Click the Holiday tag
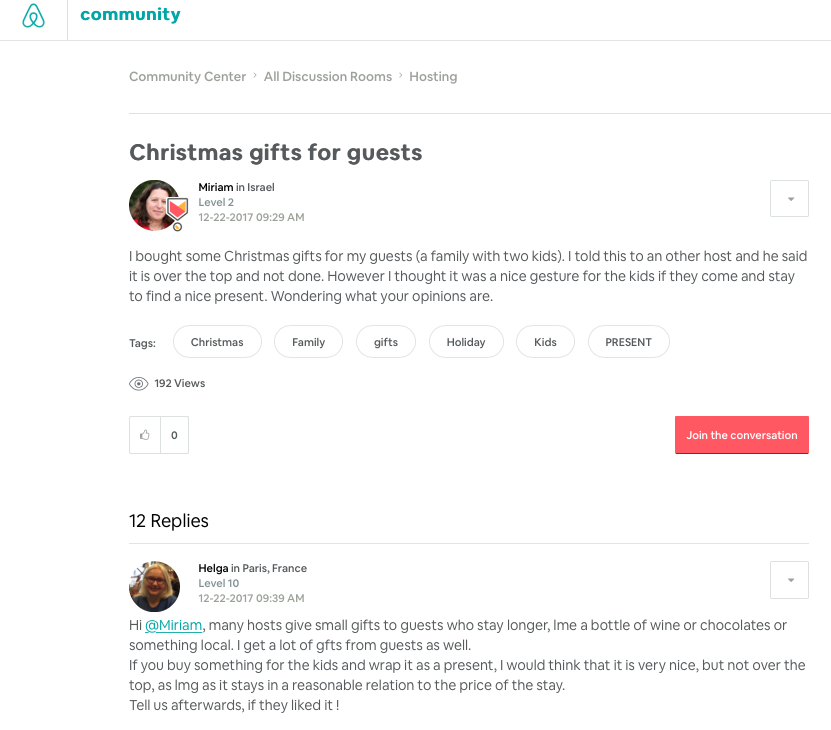Image resolution: width=831 pixels, height=730 pixels. click(466, 342)
